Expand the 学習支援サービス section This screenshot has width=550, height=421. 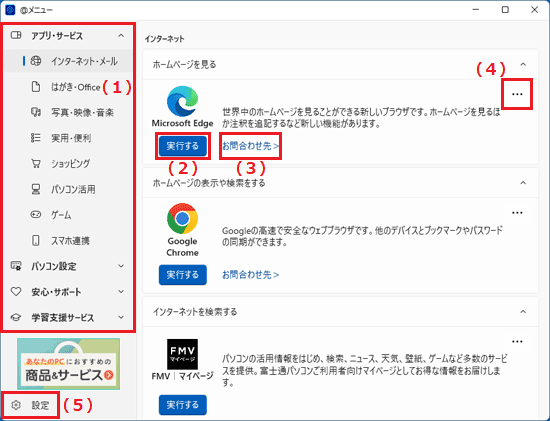121,317
